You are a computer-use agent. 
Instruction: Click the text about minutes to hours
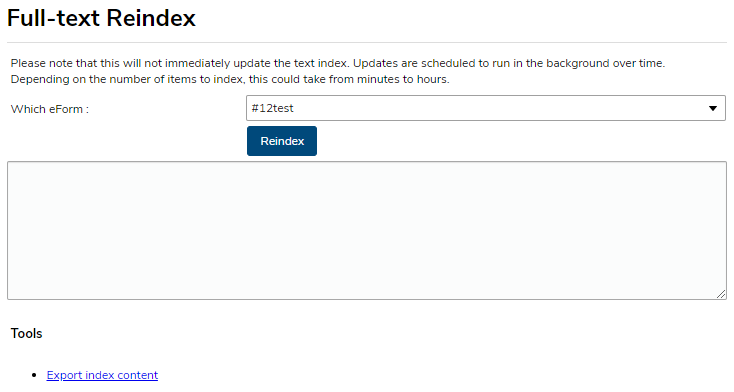pos(230,79)
